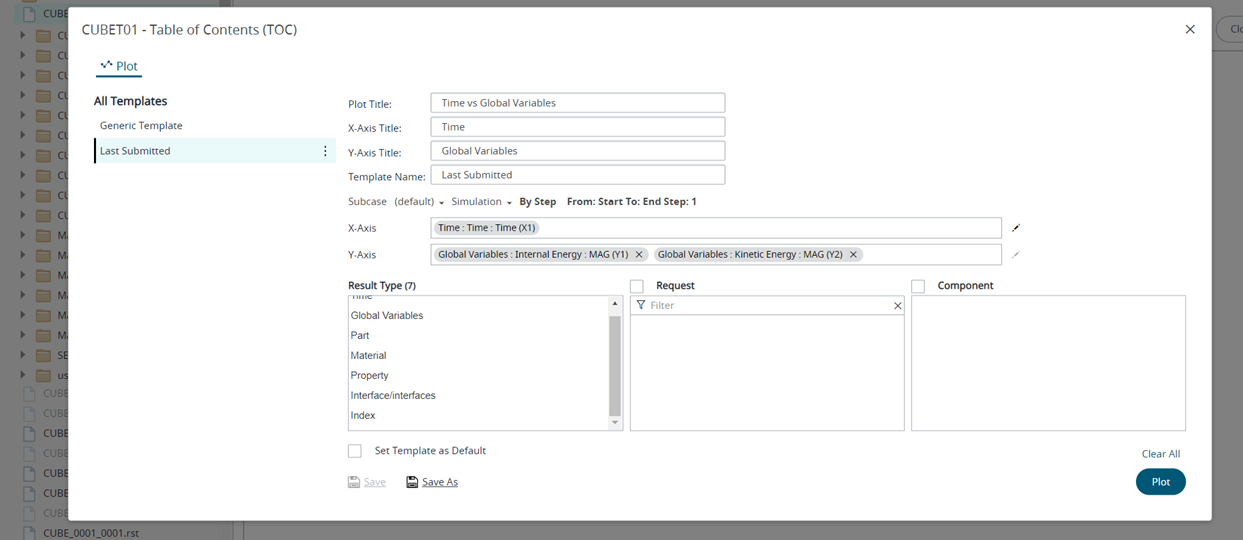
Task: Select the Generic Template entry
Action: click(x=141, y=126)
